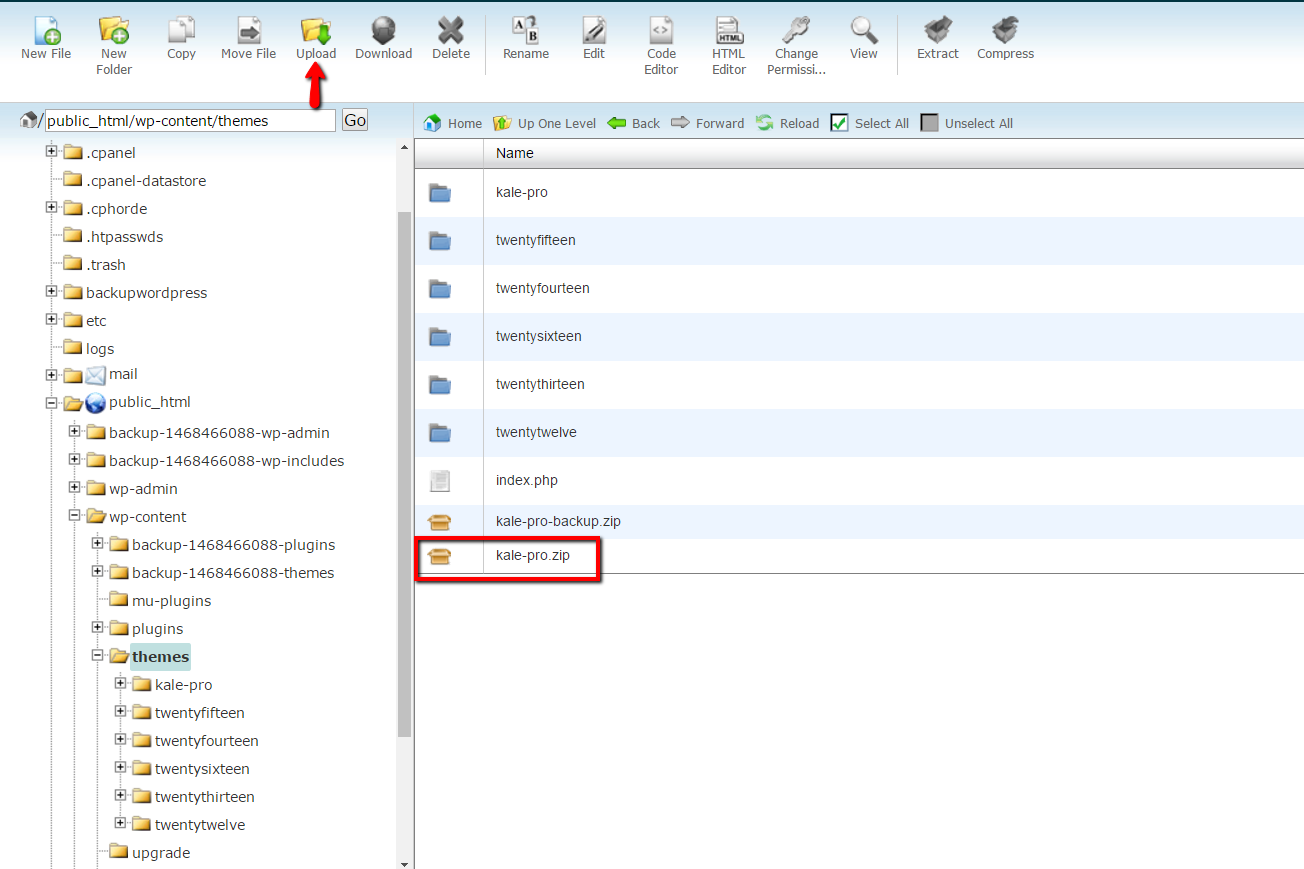
Task: Click the twentytwelve folder icon in file list
Action: coord(440,433)
